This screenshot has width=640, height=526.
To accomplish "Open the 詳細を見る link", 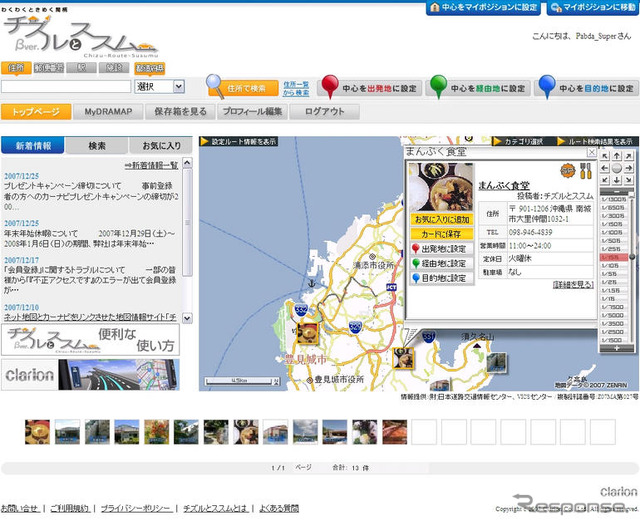I will pyautogui.click(x=573, y=284).
